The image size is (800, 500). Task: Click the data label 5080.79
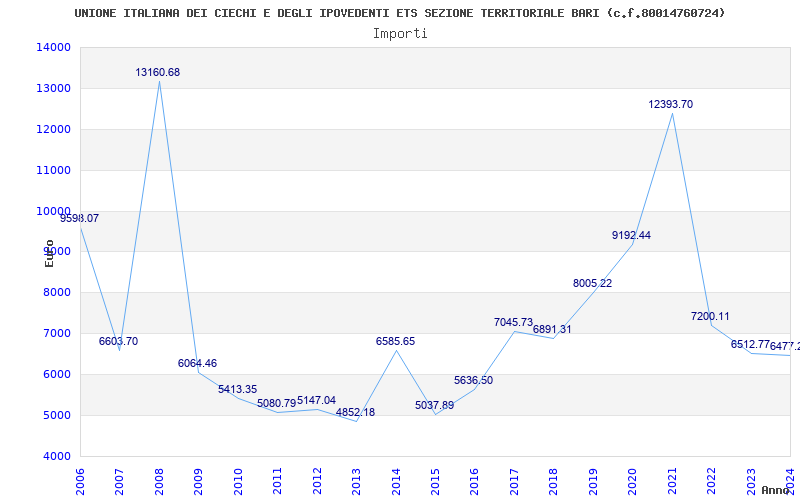[x=277, y=403]
